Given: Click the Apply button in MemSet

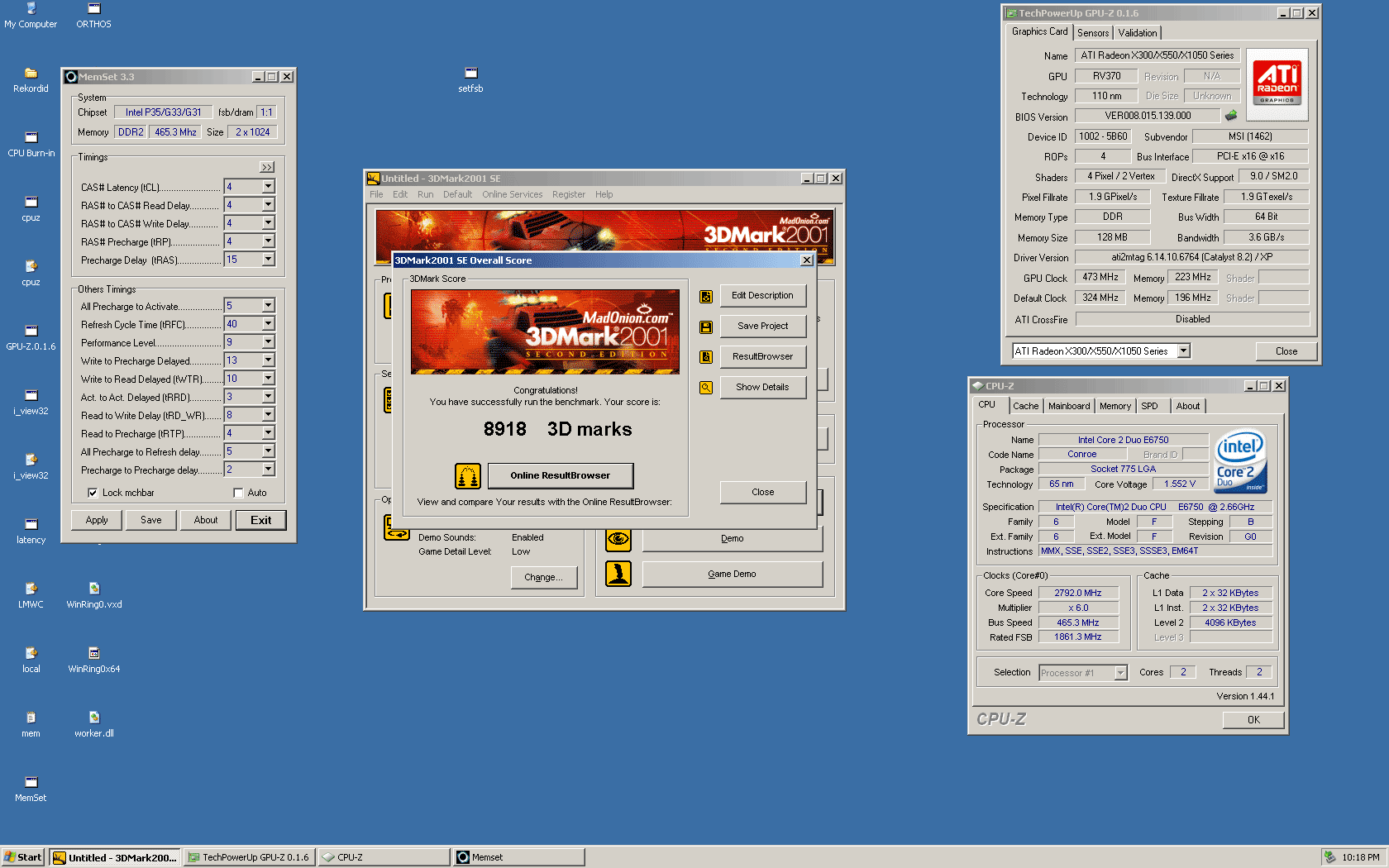Looking at the screenshot, I should 97,520.
